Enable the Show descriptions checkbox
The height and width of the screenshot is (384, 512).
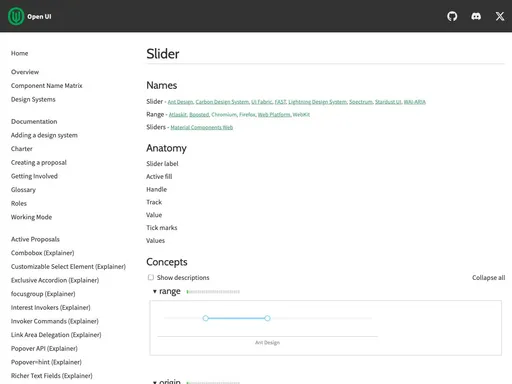coord(151,277)
